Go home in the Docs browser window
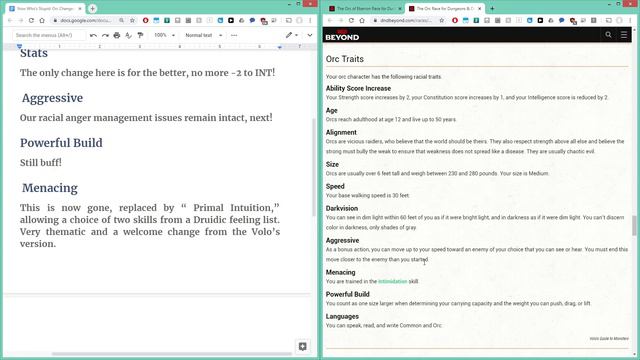 pos(42,20)
